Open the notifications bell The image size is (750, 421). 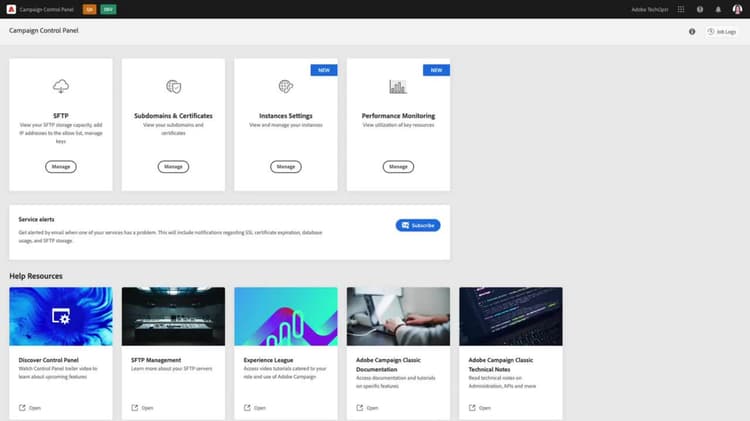(718, 9)
